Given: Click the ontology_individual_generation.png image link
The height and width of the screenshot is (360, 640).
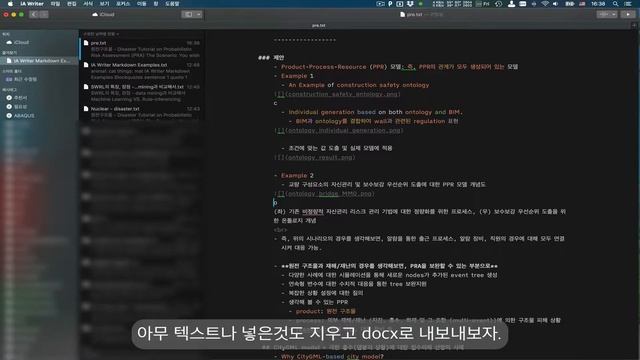Looking at the screenshot, I should pyautogui.click(x=339, y=130).
